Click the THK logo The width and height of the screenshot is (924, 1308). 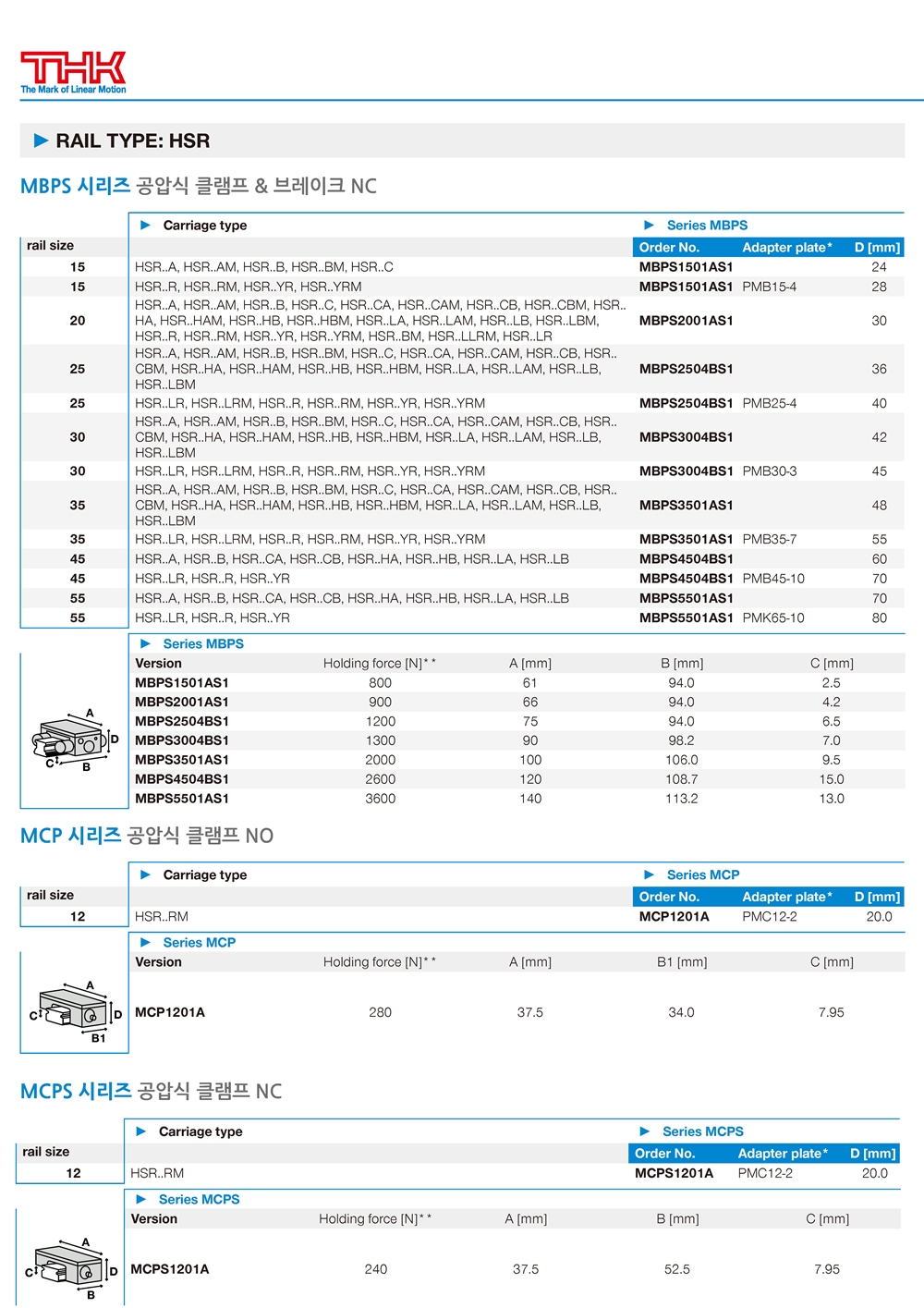tap(73, 72)
